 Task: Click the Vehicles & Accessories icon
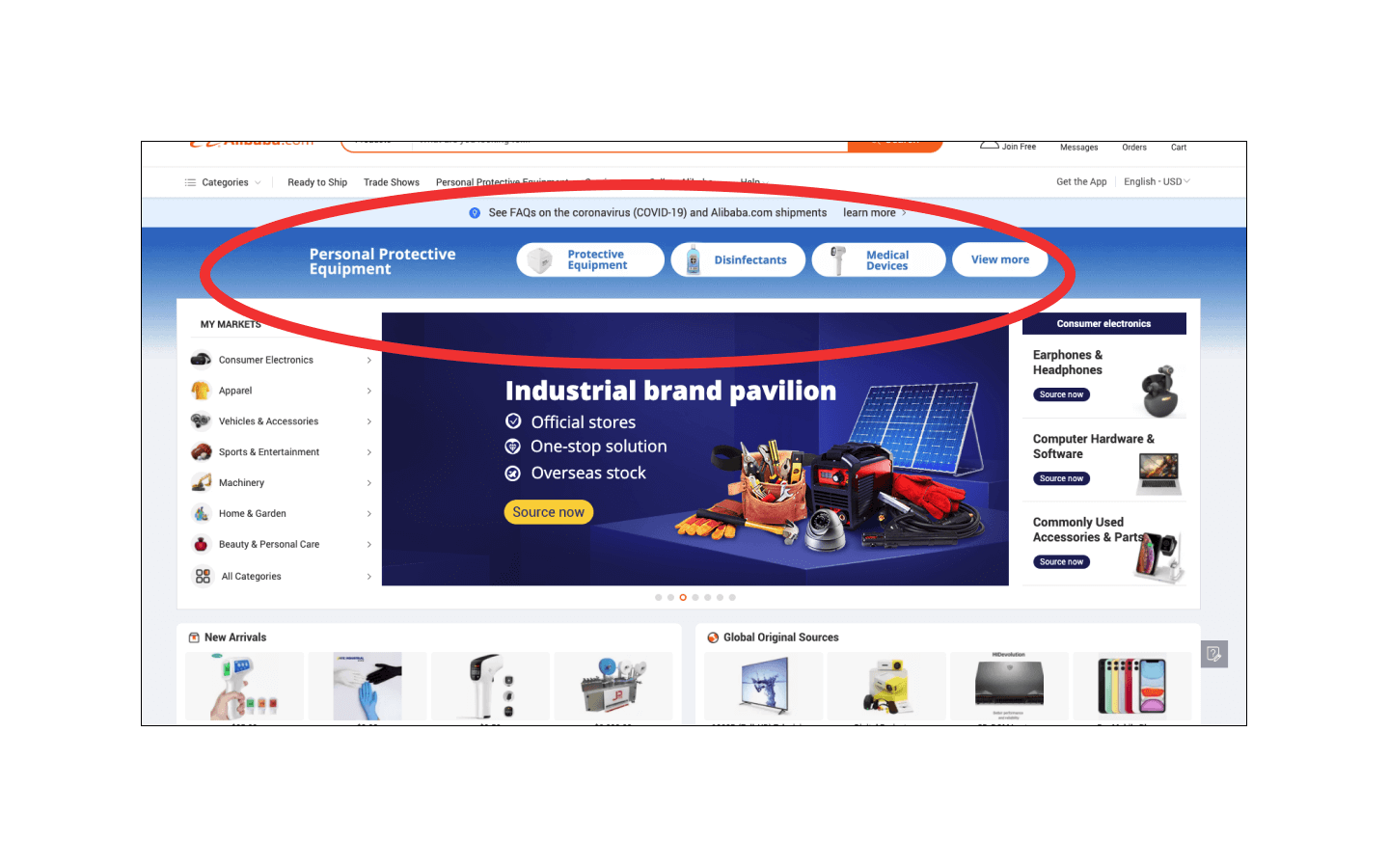click(x=201, y=421)
